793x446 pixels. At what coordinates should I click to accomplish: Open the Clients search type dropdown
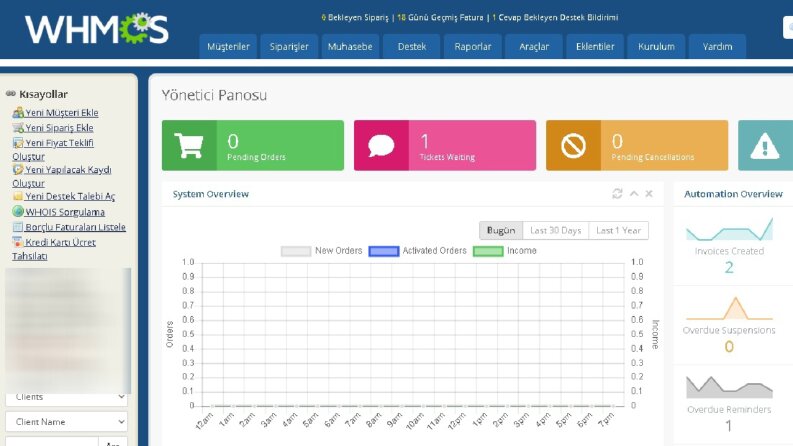(66, 397)
